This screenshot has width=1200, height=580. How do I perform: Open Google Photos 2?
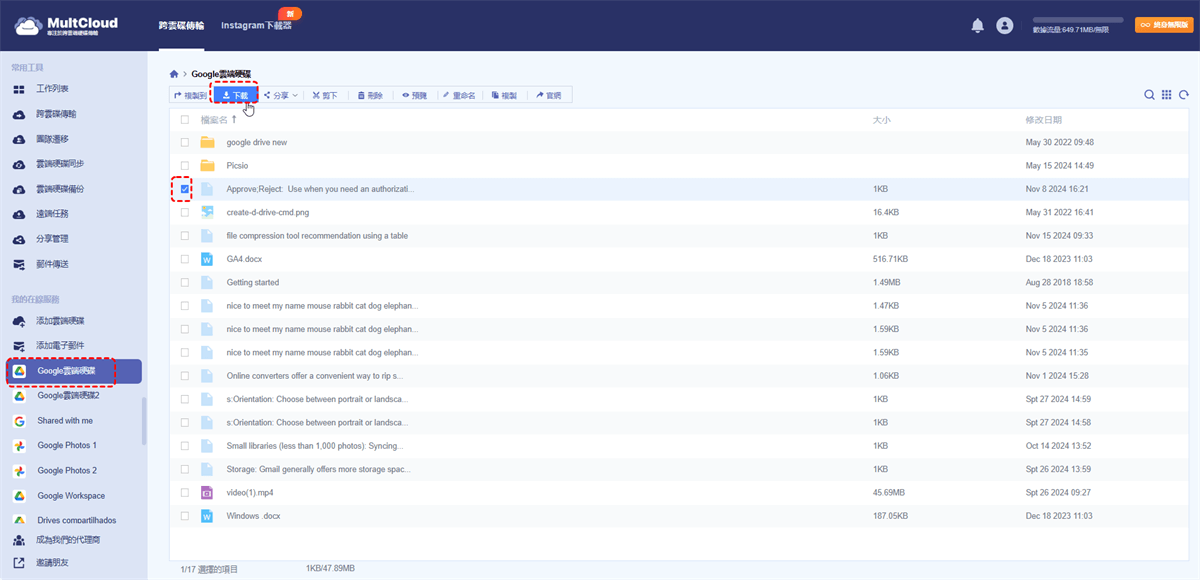67,470
